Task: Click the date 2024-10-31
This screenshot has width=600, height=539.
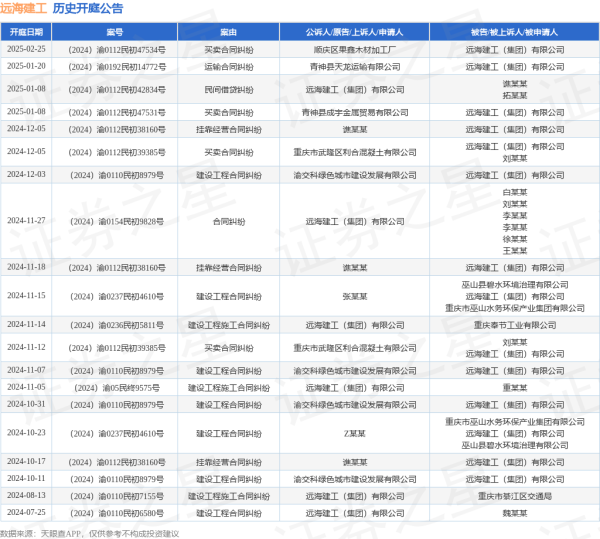Action: [26, 404]
